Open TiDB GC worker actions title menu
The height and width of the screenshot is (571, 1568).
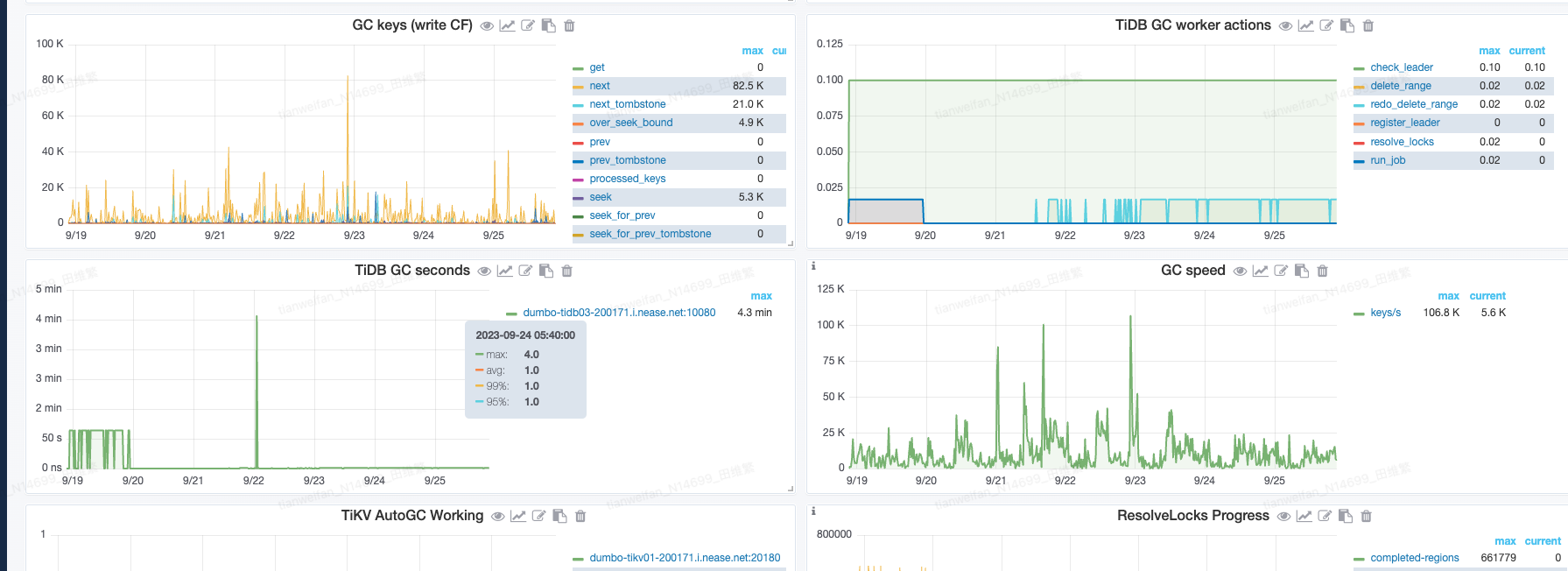point(1192,25)
